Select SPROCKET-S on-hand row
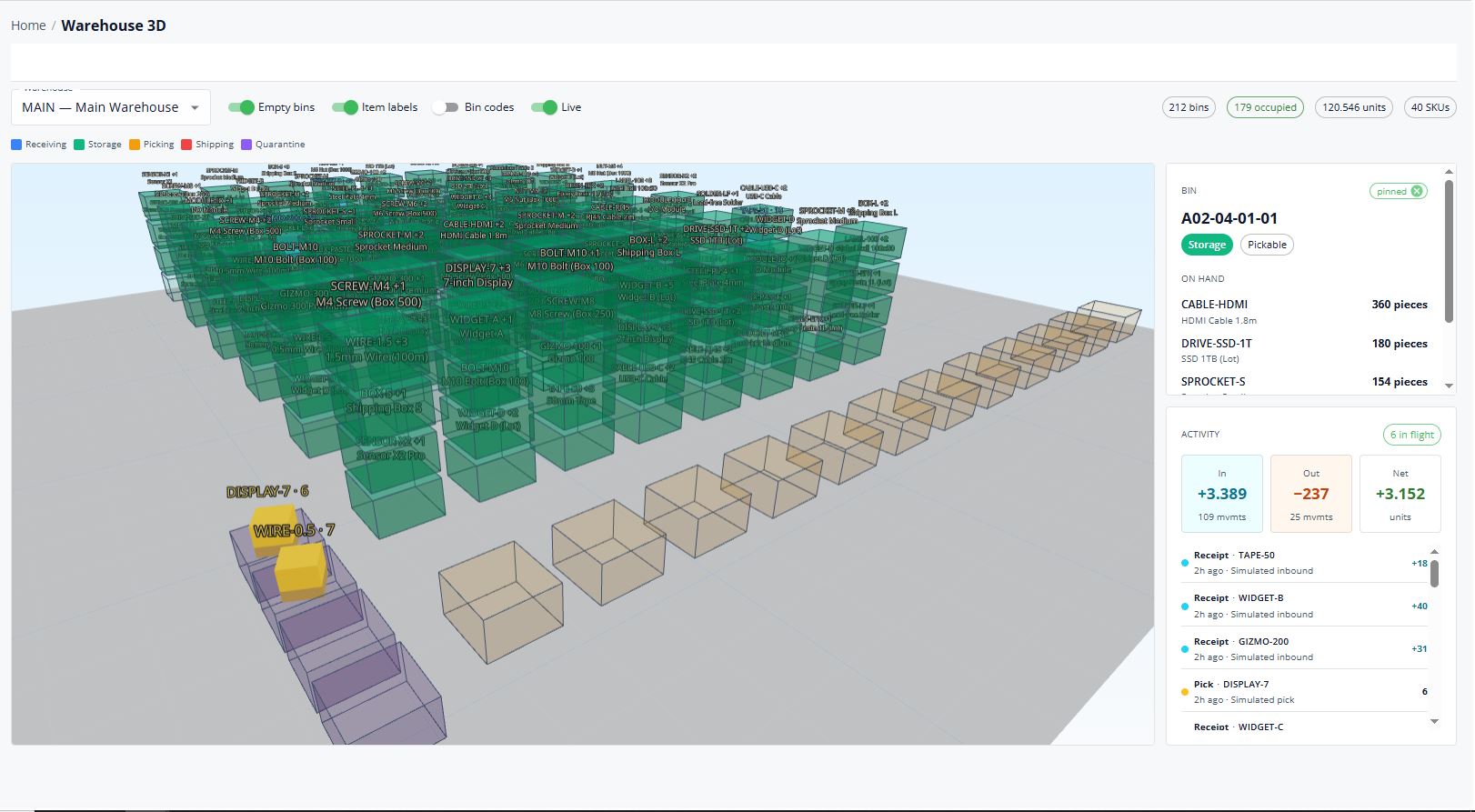The height and width of the screenshot is (812, 1475). [1304, 384]
